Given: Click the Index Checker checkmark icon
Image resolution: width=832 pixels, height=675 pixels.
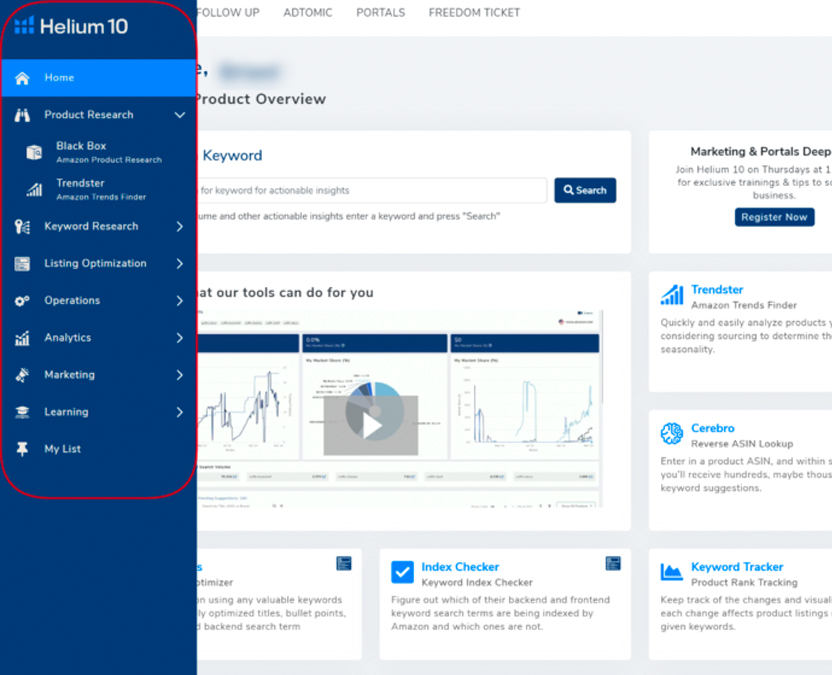Looking at the screenshot, I should [x=402, y=572].
